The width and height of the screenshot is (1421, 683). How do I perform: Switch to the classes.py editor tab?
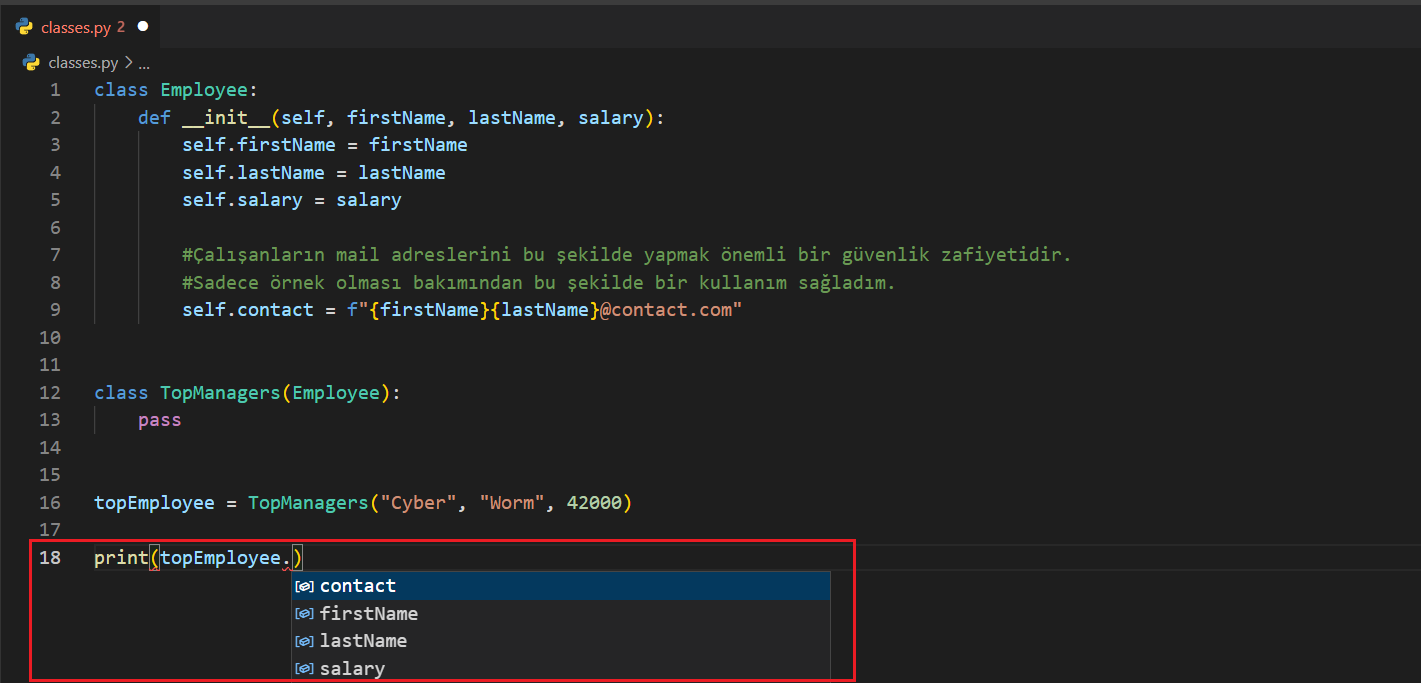[76, 27]
